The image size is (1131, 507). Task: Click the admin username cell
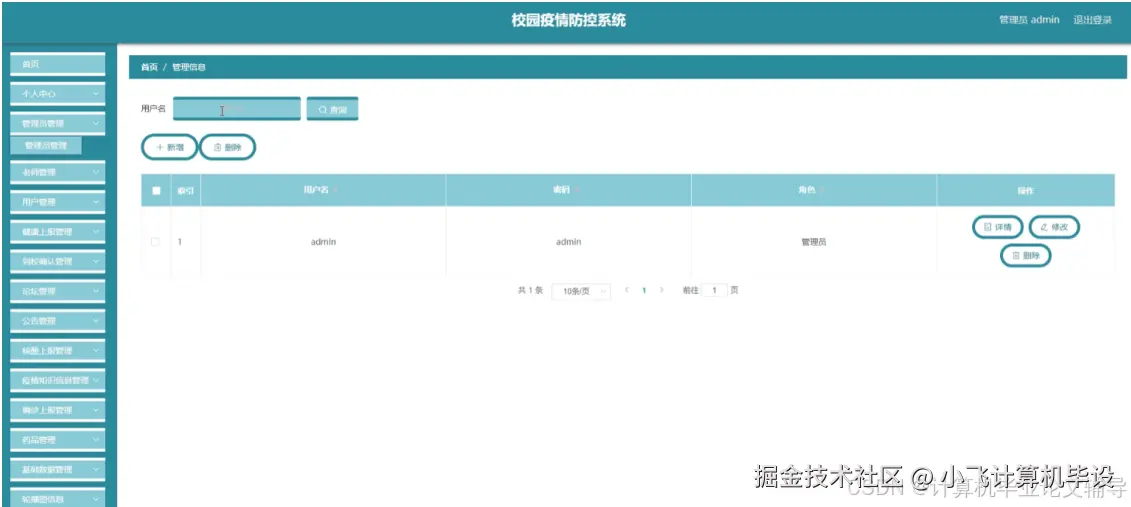(x=323, y=242)
